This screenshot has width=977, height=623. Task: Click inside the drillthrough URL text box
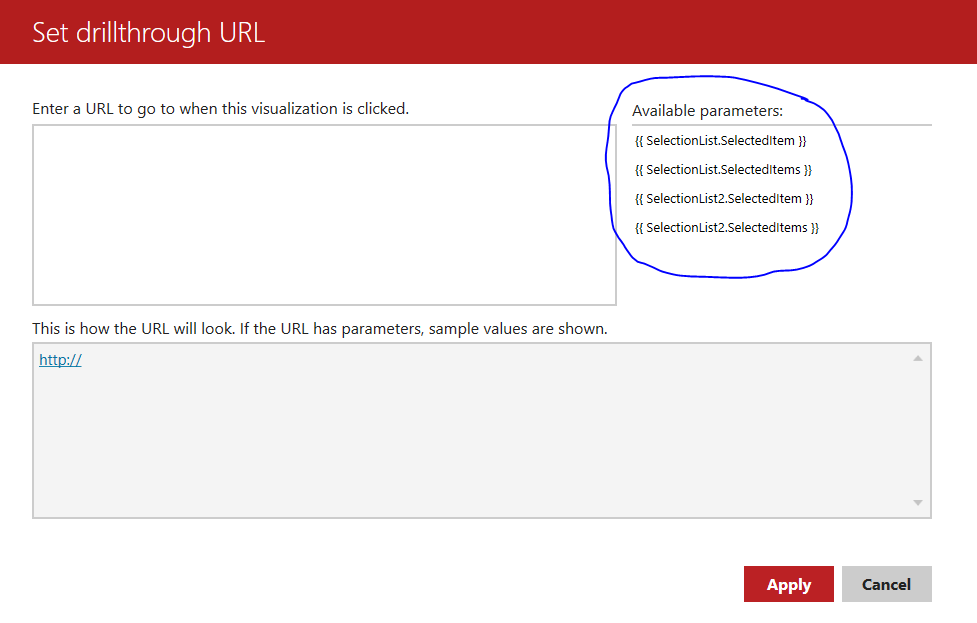[x=324, y=214]
